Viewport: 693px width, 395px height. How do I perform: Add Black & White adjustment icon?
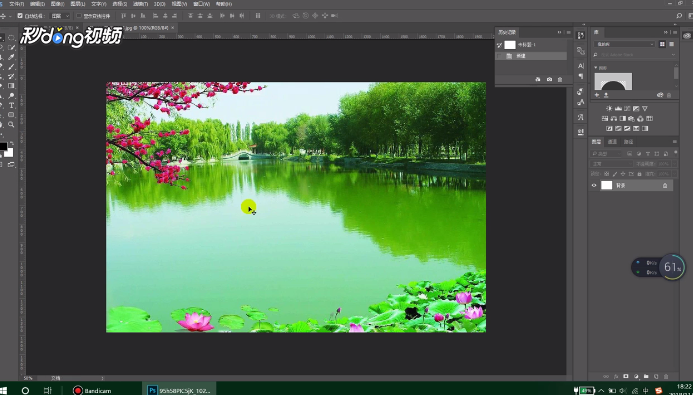coord(623,118)
